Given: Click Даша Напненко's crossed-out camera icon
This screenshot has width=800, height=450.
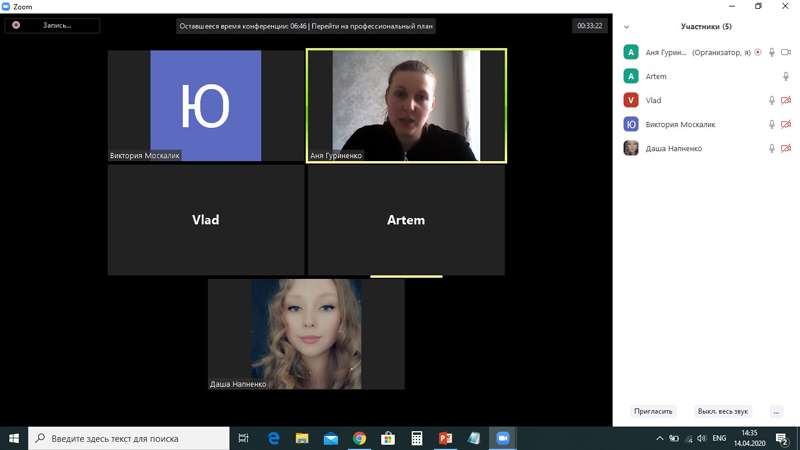Looking at the screenshot, I should (786, 148).
